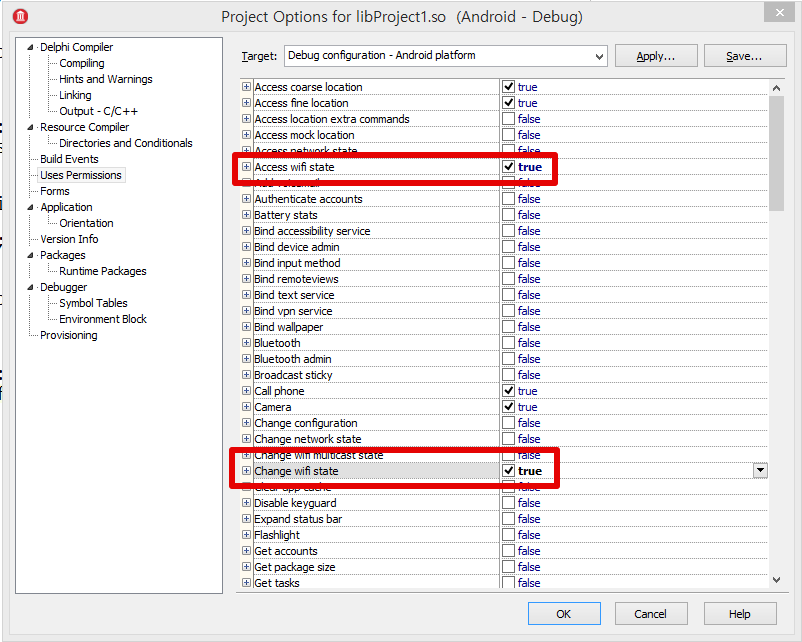Uncheck Access wifi state checkbox
Image resolution: width=802 pixels, height=642 pixels.
click(508, 167)
